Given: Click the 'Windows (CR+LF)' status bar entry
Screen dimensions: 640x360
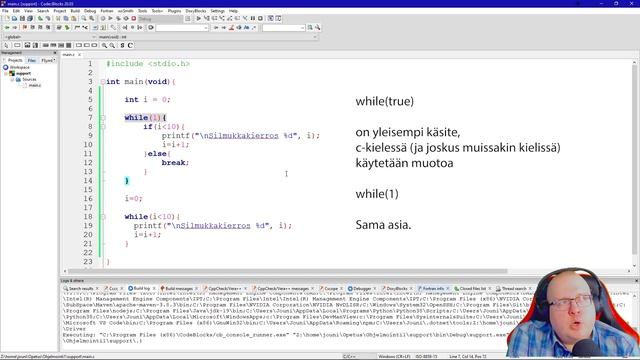Looking at the screenshot, I should tap(394, 356).
